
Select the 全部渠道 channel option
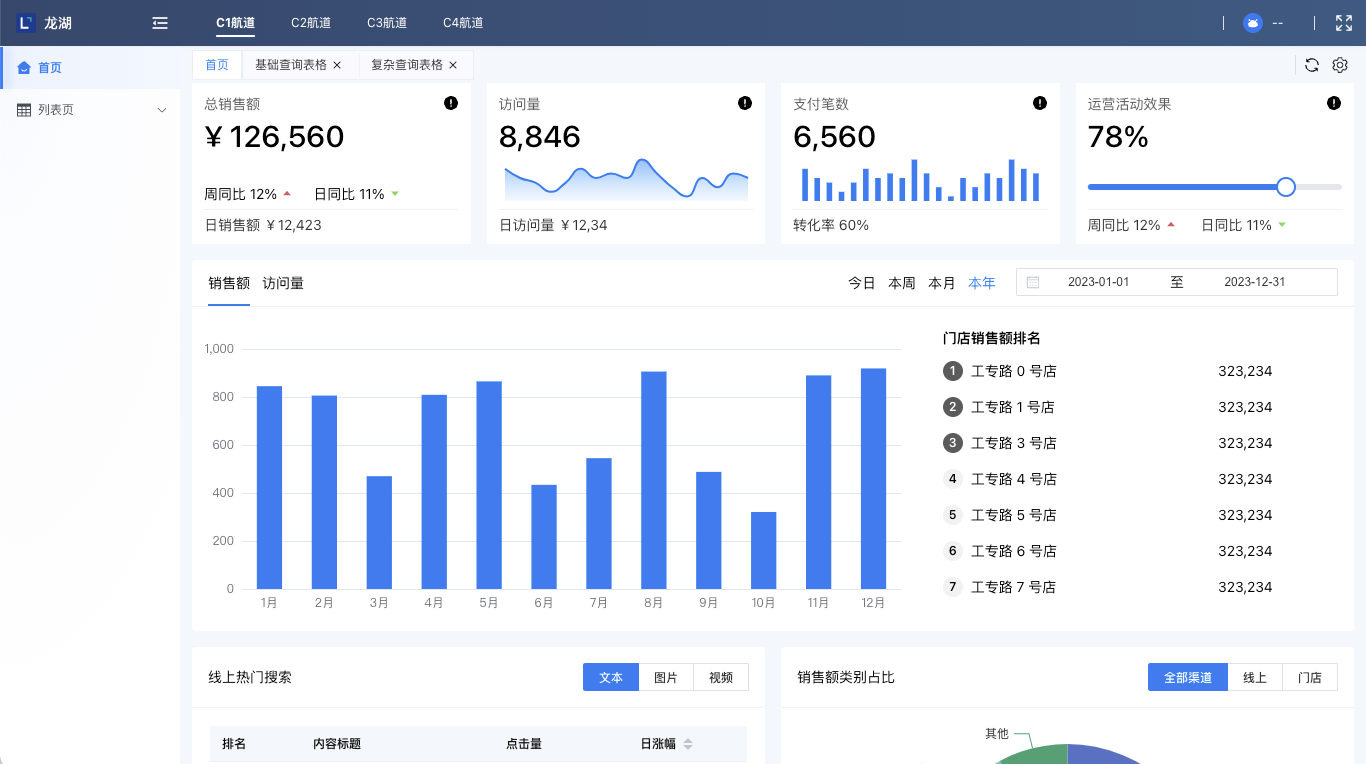(x=1188, y=677)
